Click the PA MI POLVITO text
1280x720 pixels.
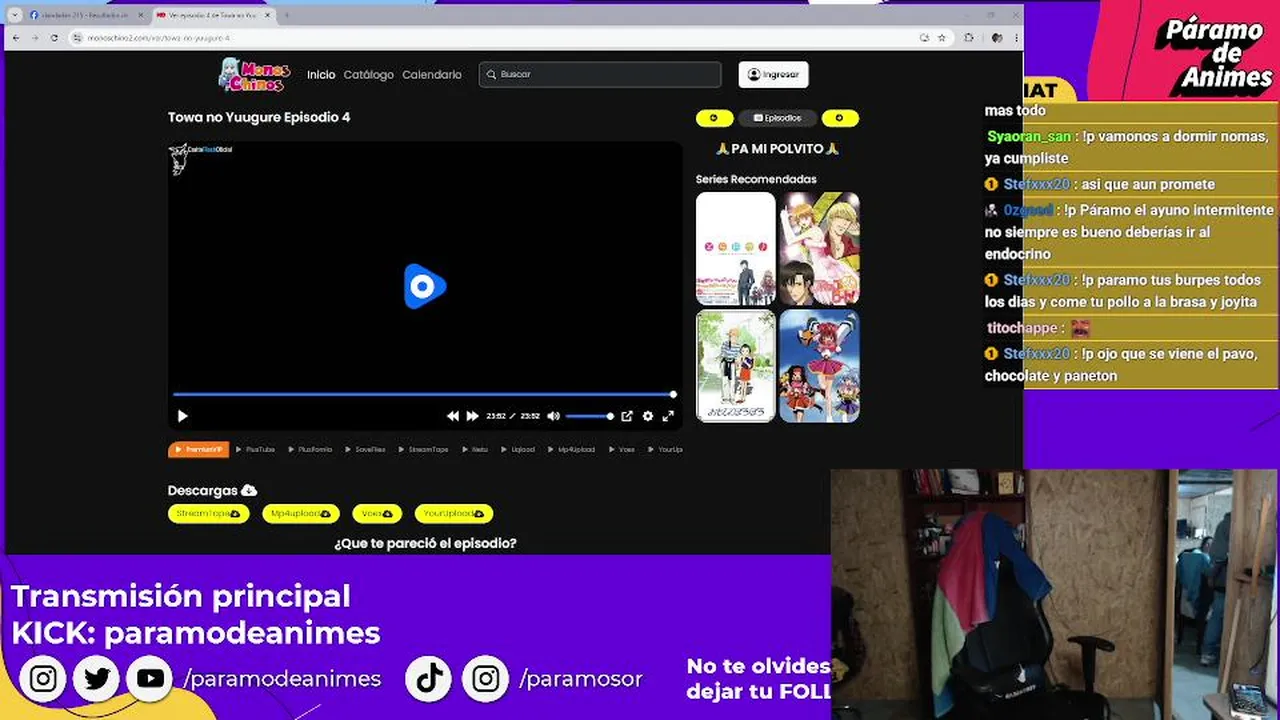pyautogui.click(x=777, y=149)
